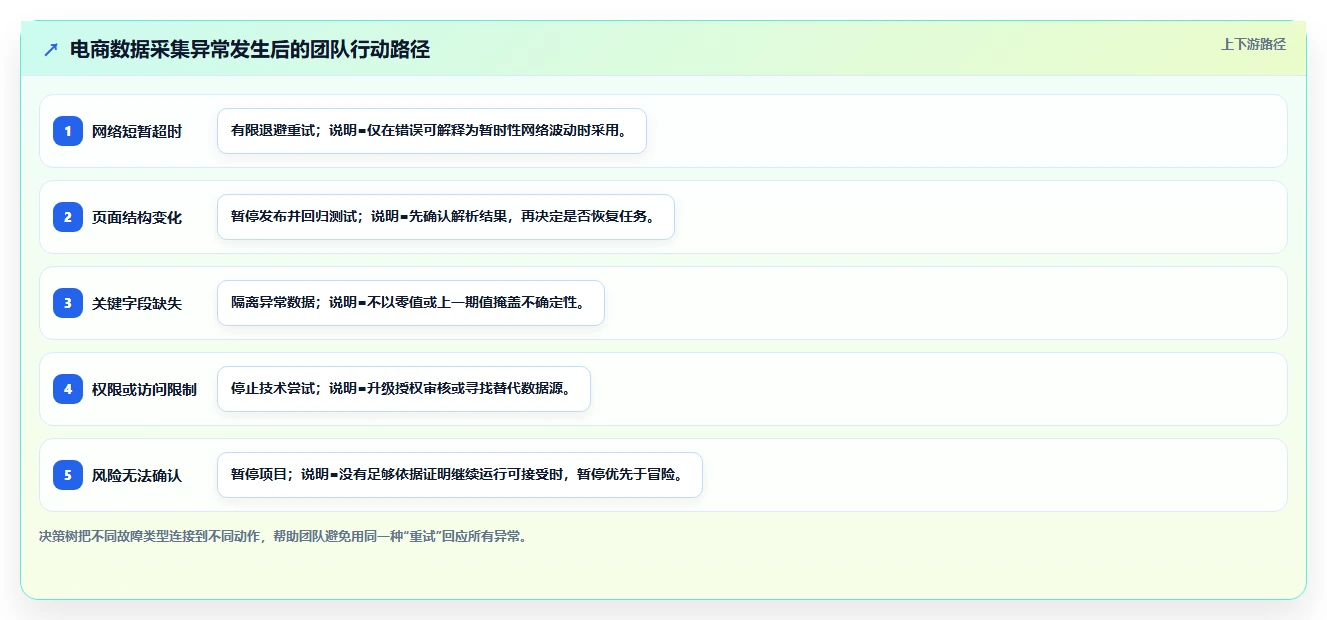This screenshot has width=1327, height=620.
Task: Click the 网络短暂超时 label
Action: (137, 131)
